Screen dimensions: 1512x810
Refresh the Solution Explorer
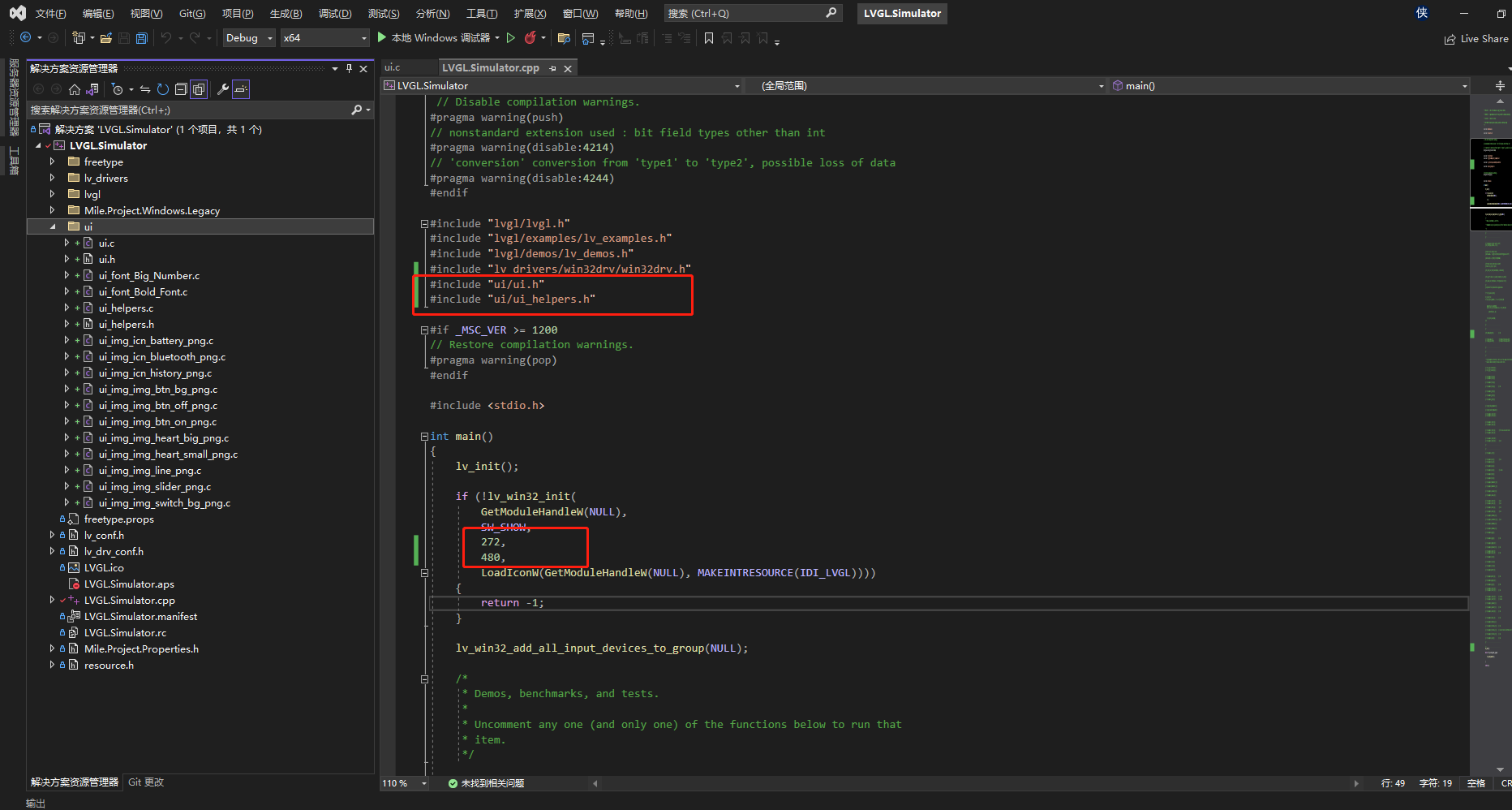click(x=163, y=89)
